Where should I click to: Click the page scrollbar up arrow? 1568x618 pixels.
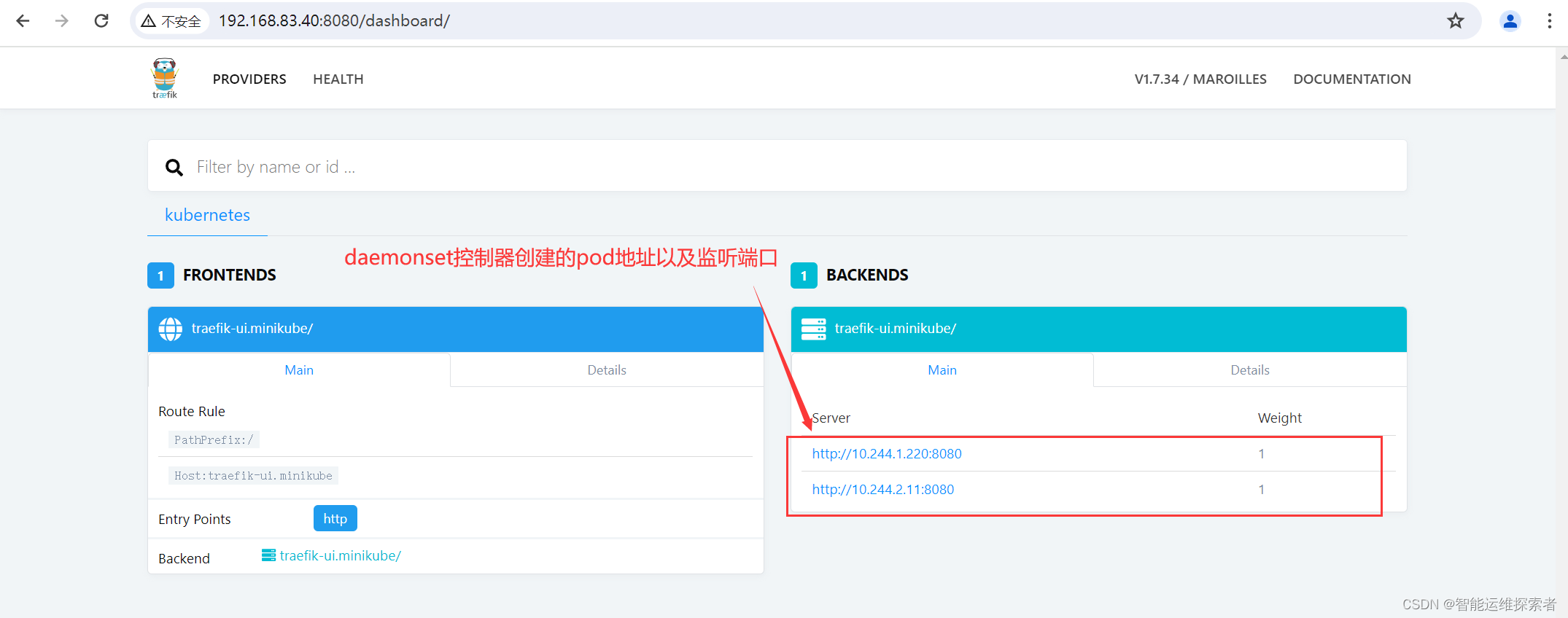(1562, 55)
